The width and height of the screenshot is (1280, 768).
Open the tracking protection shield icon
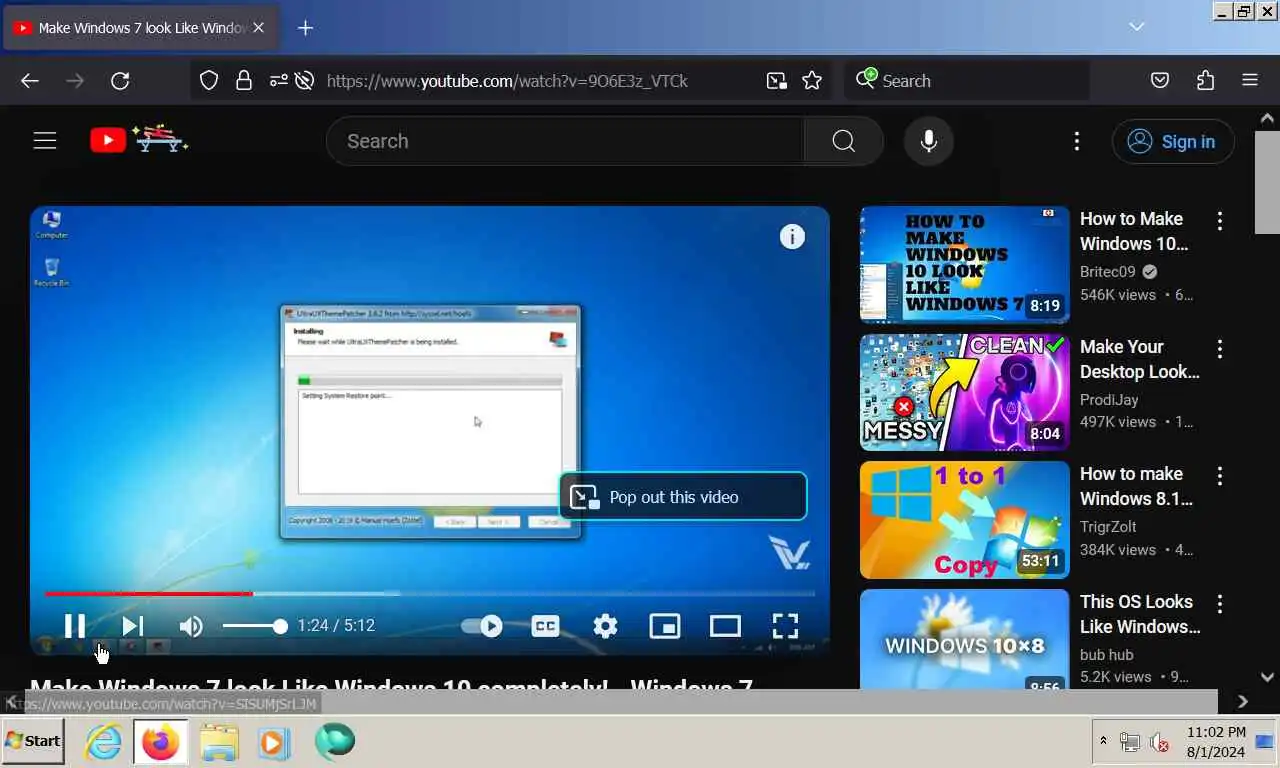pos(209,81)
